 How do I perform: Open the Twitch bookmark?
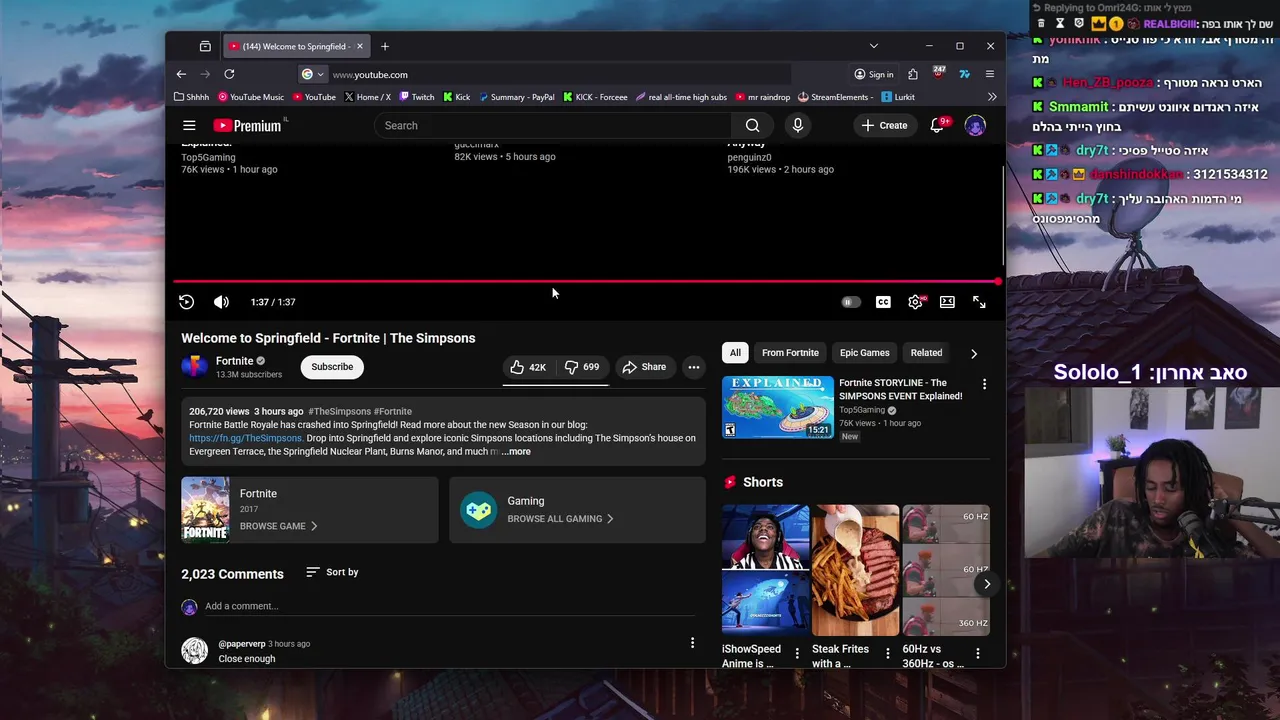417,97
